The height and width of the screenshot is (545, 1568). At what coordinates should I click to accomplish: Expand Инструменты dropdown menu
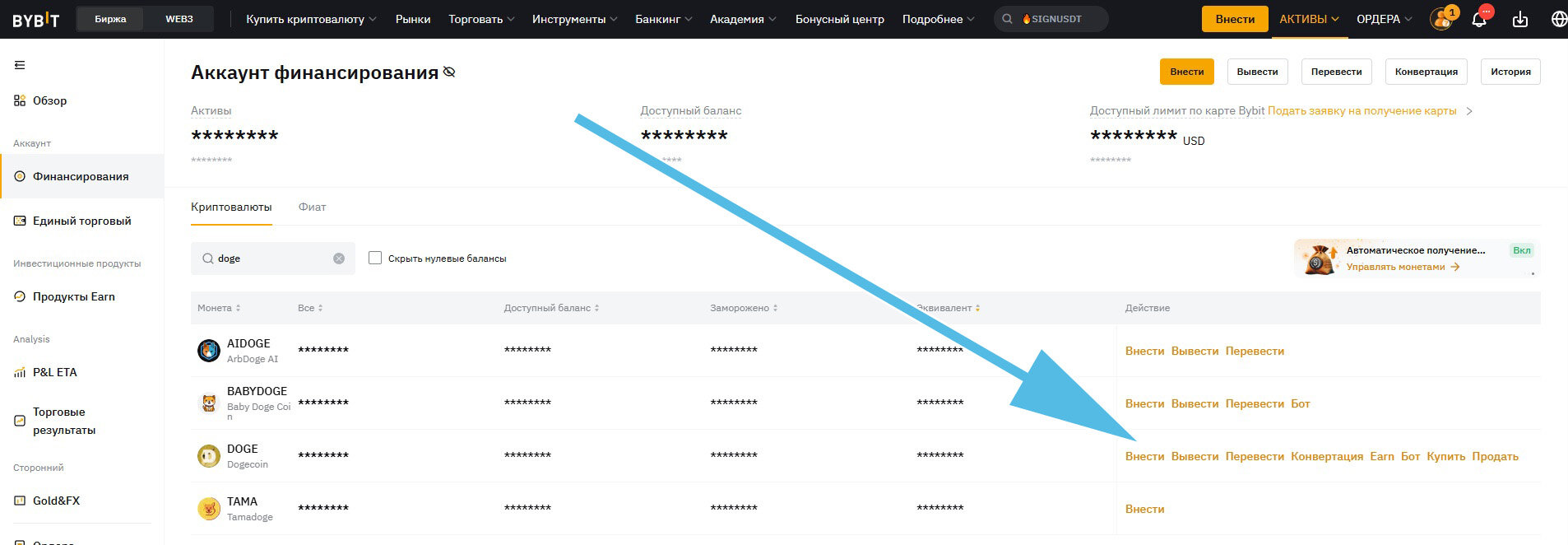(x=575, y=19)
